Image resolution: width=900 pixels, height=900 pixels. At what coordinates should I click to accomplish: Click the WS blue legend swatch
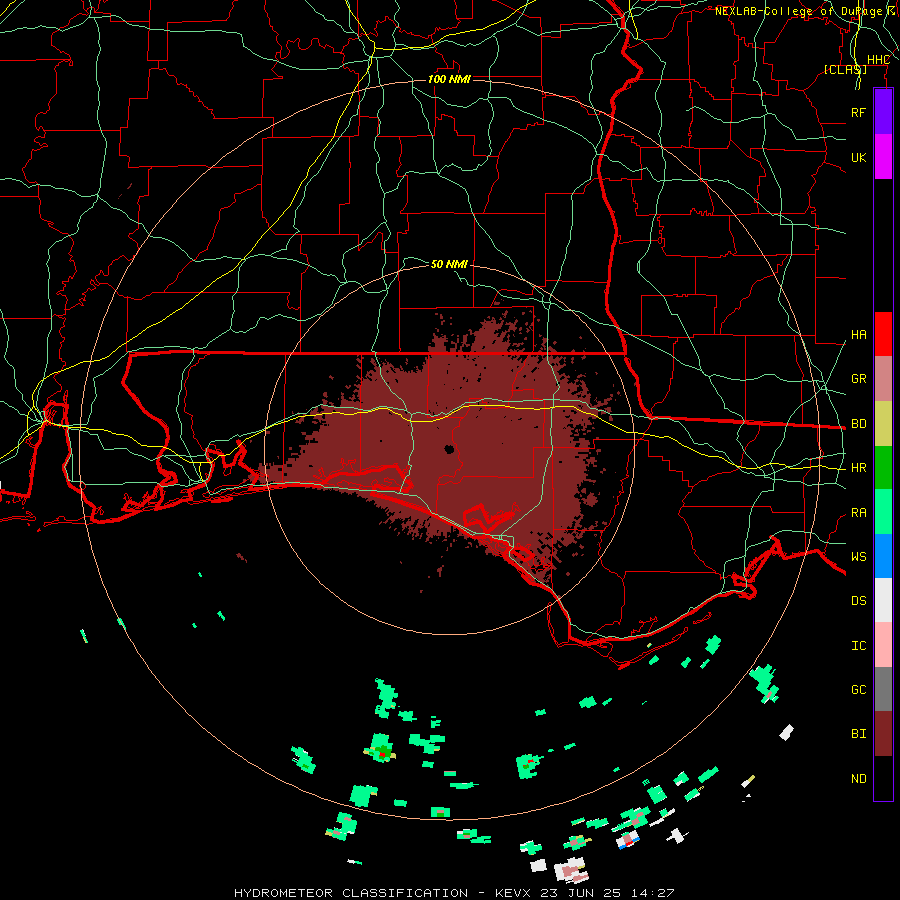[883, 556]
